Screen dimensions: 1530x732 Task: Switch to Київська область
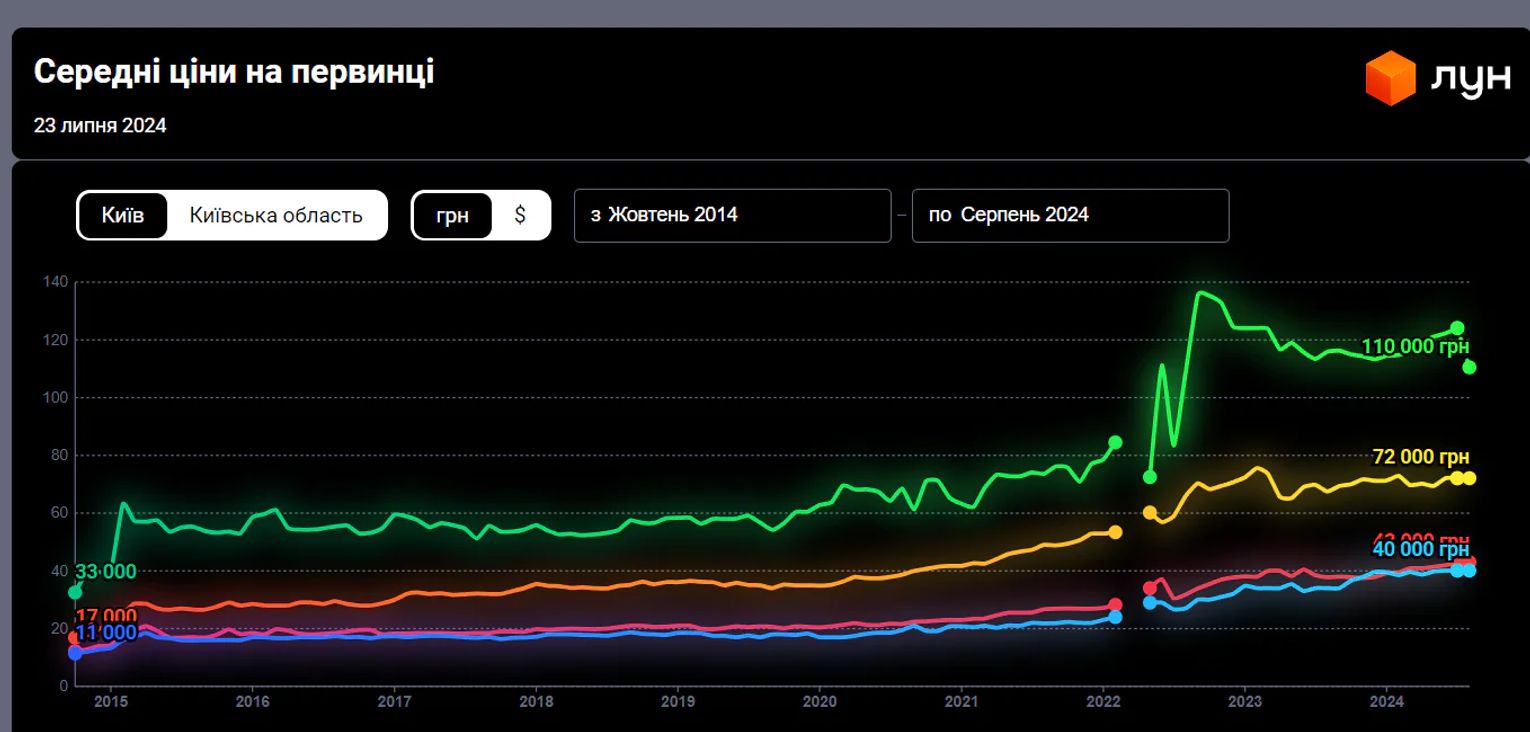276,215
